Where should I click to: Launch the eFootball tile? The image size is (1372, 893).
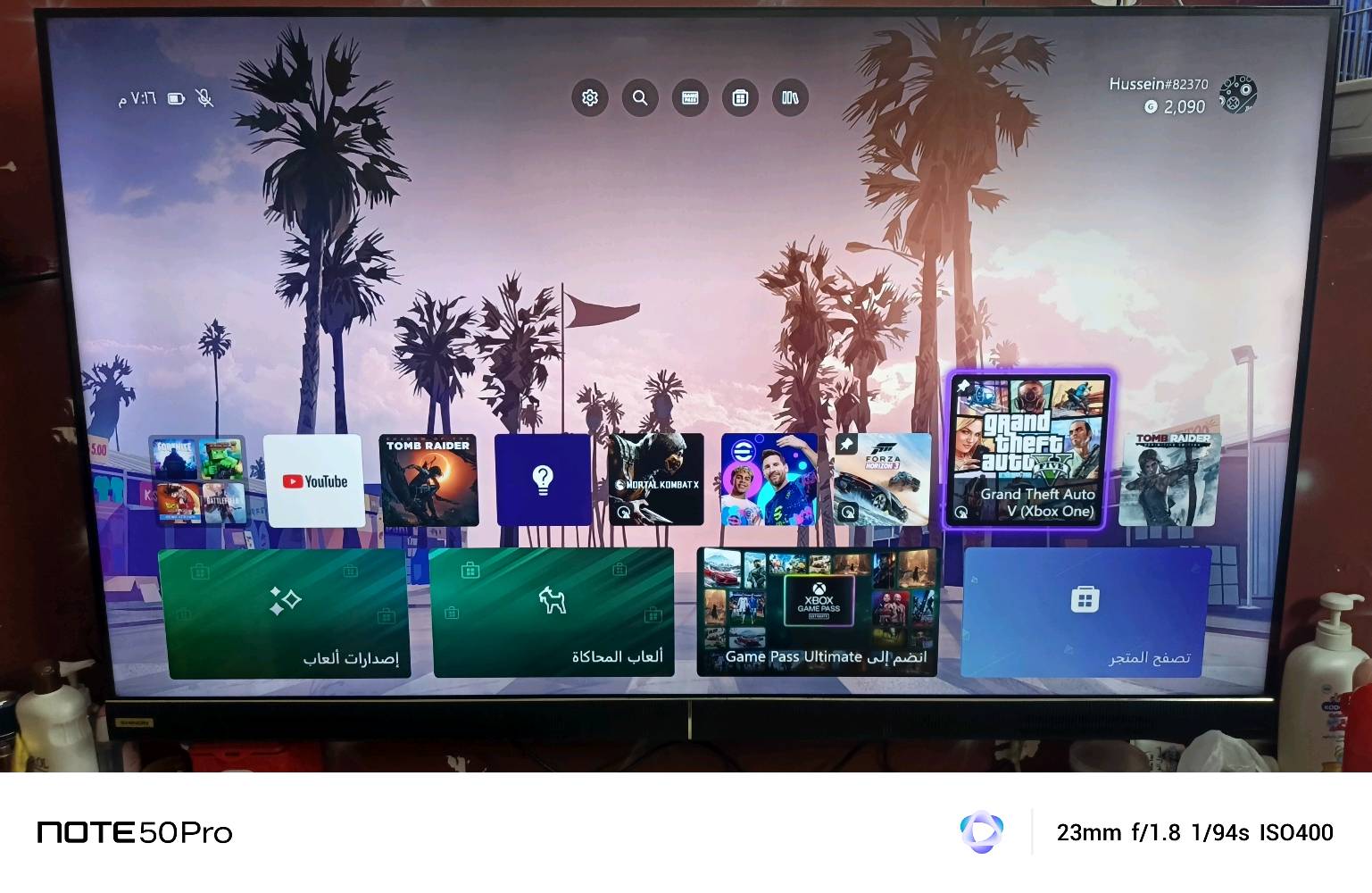[x=769, y=480]
